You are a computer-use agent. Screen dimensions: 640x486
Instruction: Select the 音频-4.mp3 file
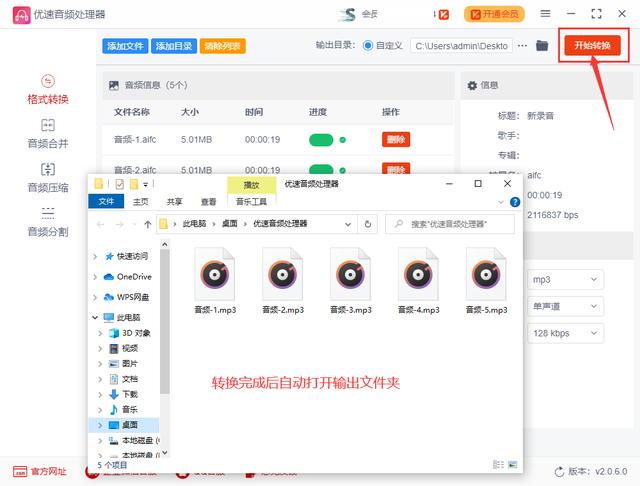(418, 281)
